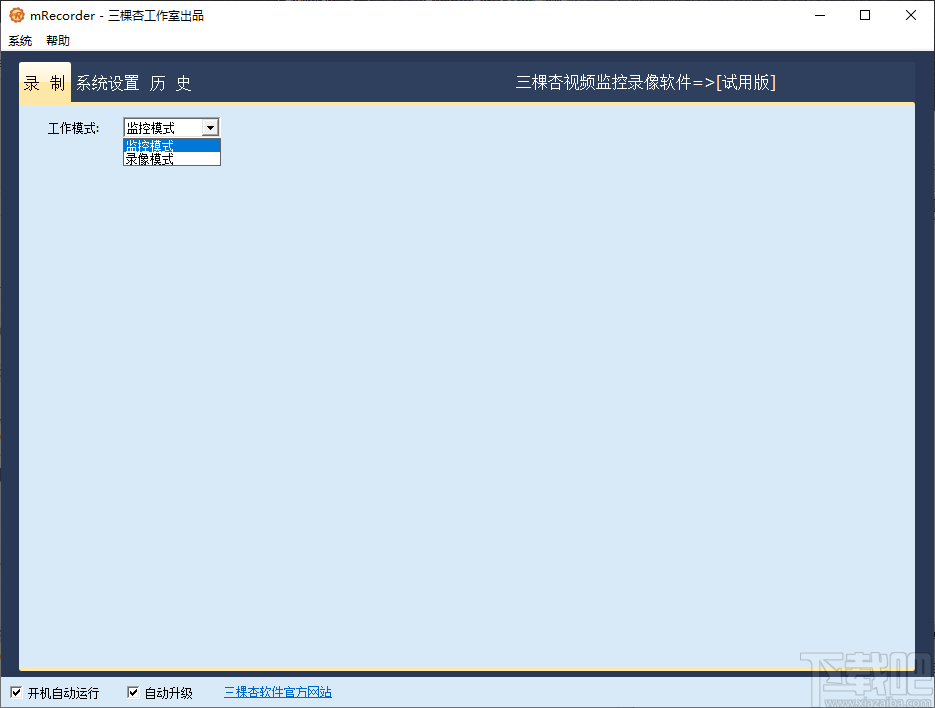This screenshot has width=935, height=708.
Task: Open the 系统 menu
Action: 20,40
